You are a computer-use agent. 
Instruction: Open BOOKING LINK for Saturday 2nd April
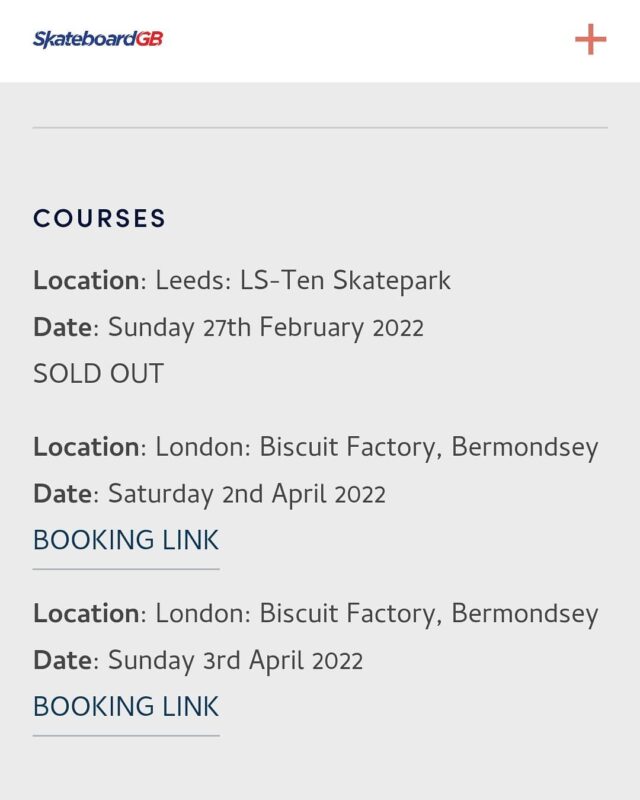[x=126, y=540]
